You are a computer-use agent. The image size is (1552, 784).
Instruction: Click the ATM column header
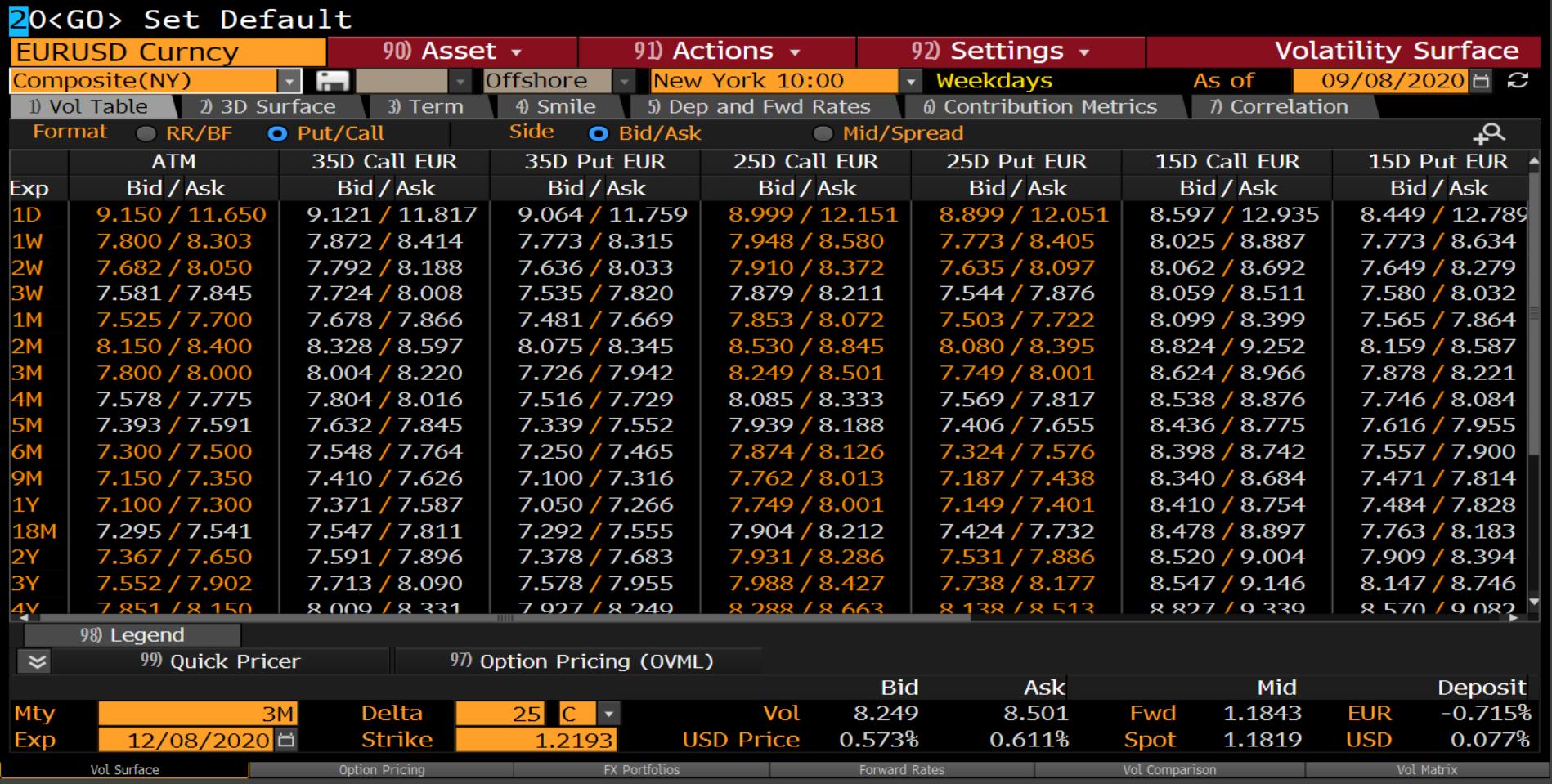click(173, 162)
